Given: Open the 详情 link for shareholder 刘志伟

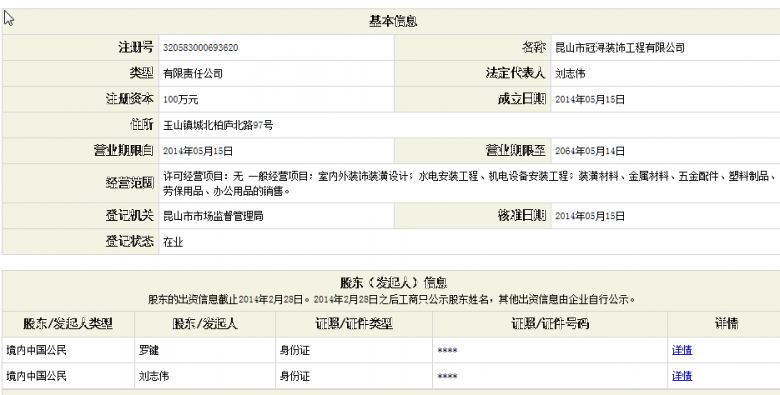Looking at the screenshot, I should (682, 376).
